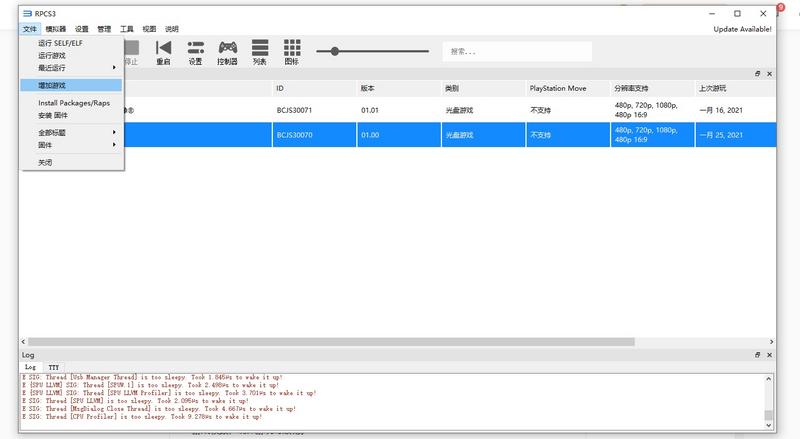
Task: Click in the 搜索 search field
Action: [517, 52]
